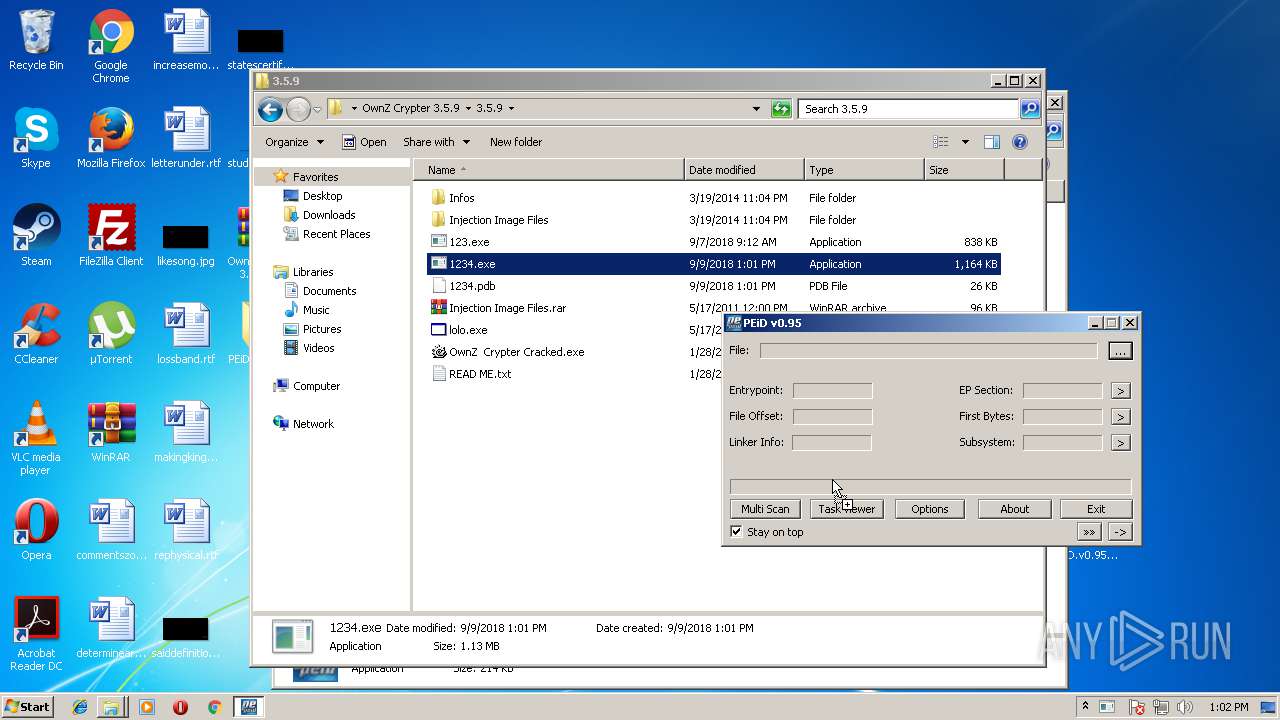Image resolution: width=1280 pixels, height=720 pixels.
Task: Select the 123.exe file row
Action: click(x=714, y=242)
